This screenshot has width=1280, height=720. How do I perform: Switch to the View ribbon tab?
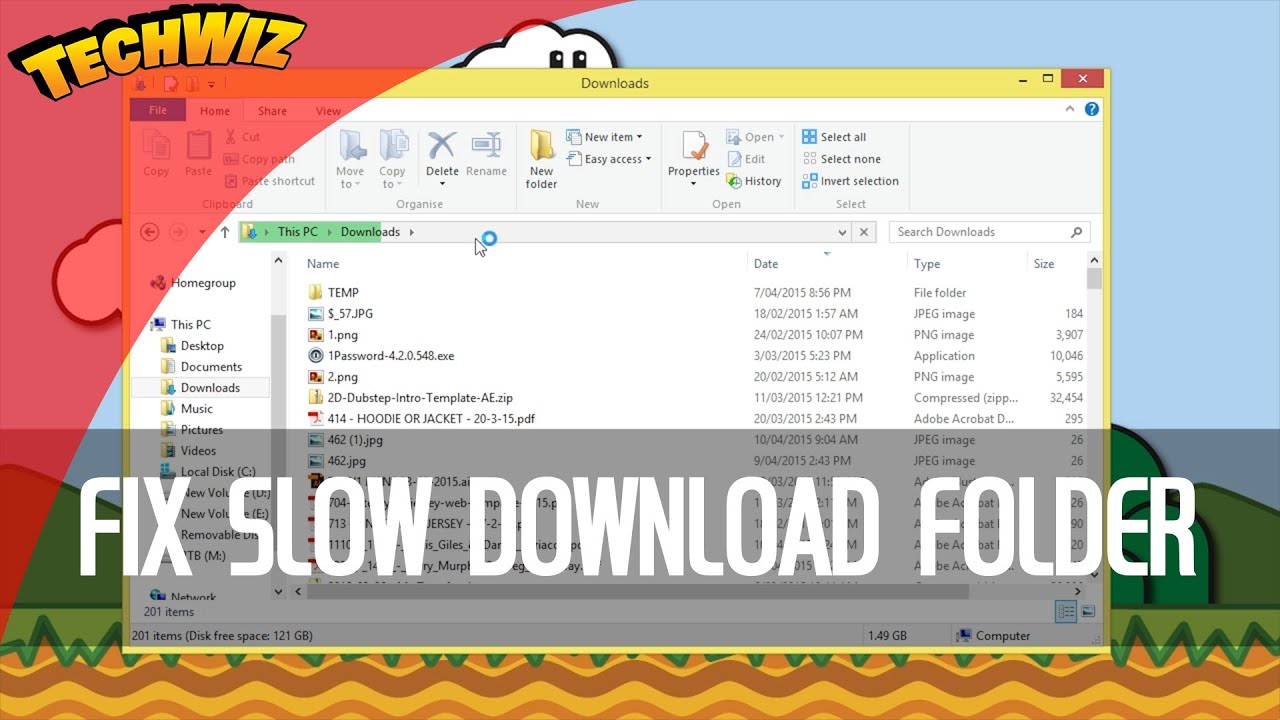[328, 111]
